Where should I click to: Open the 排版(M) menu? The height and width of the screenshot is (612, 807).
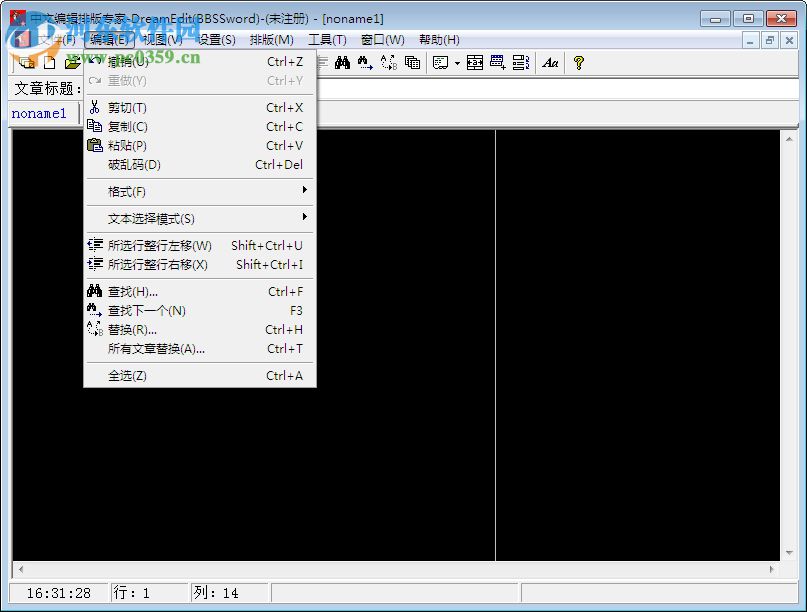click(268, 40)
